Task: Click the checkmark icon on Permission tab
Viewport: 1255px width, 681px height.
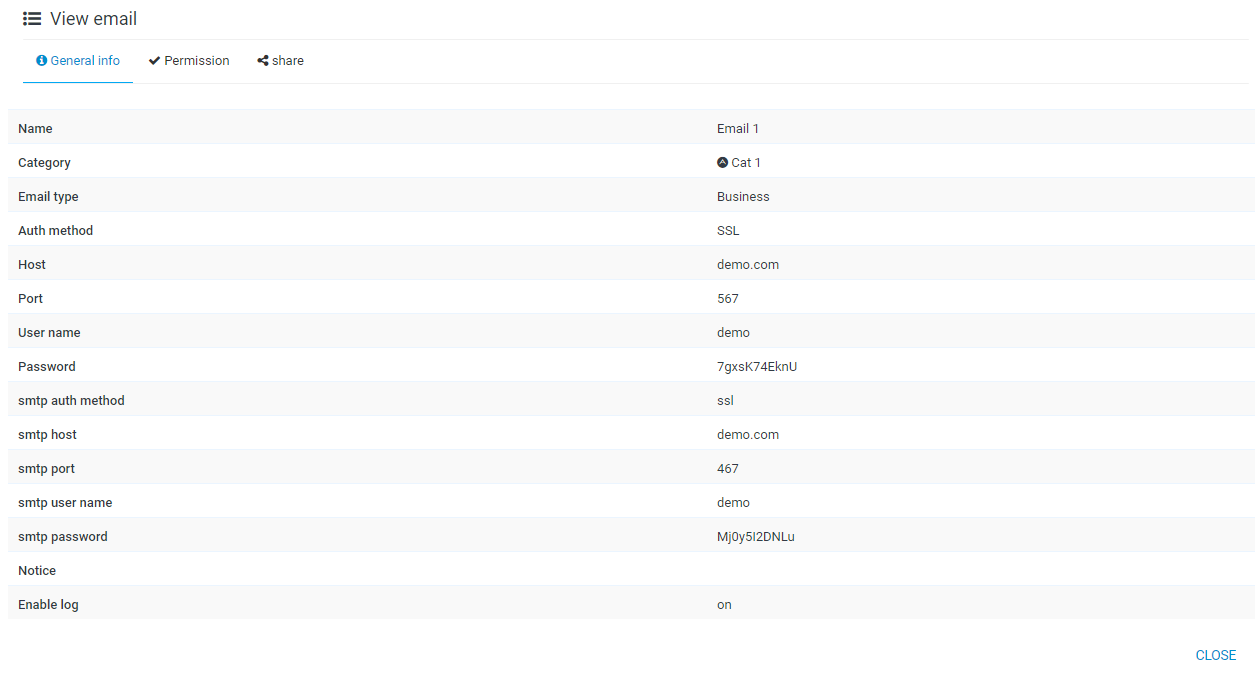Action: click(x=155, y=61)
